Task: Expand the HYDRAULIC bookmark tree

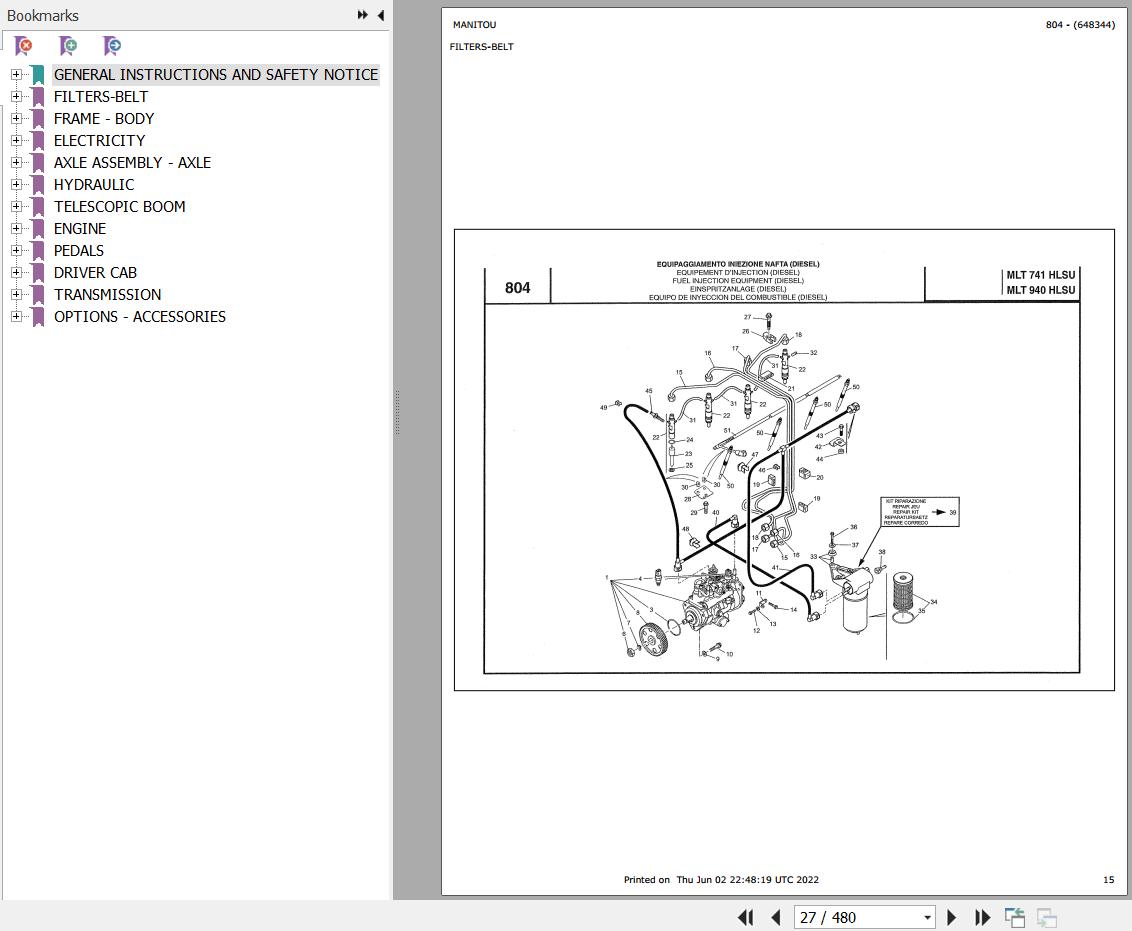Action: click(x=16, y=184)
